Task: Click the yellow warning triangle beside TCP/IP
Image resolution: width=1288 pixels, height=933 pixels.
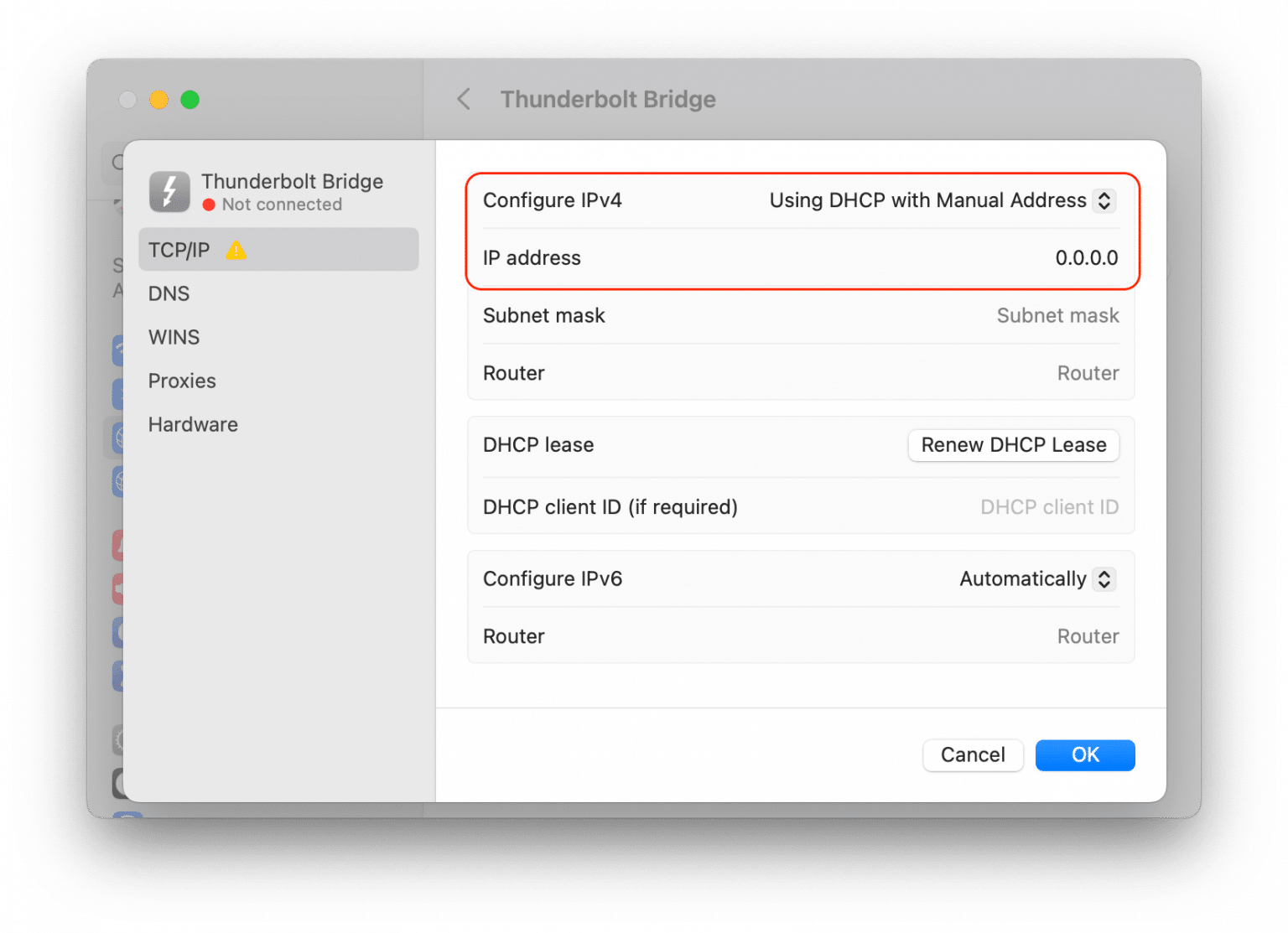Action: tap(236, 249)
